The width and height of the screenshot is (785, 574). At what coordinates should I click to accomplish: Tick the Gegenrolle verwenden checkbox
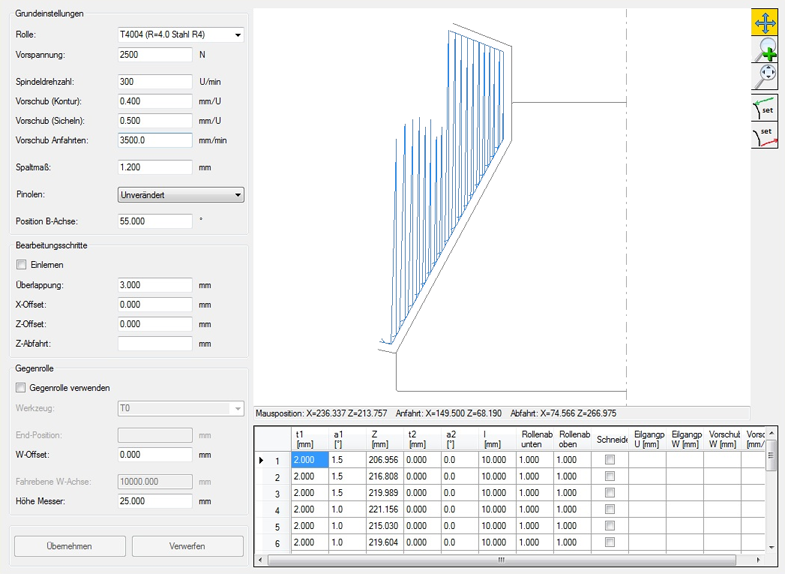coord(21,388)
